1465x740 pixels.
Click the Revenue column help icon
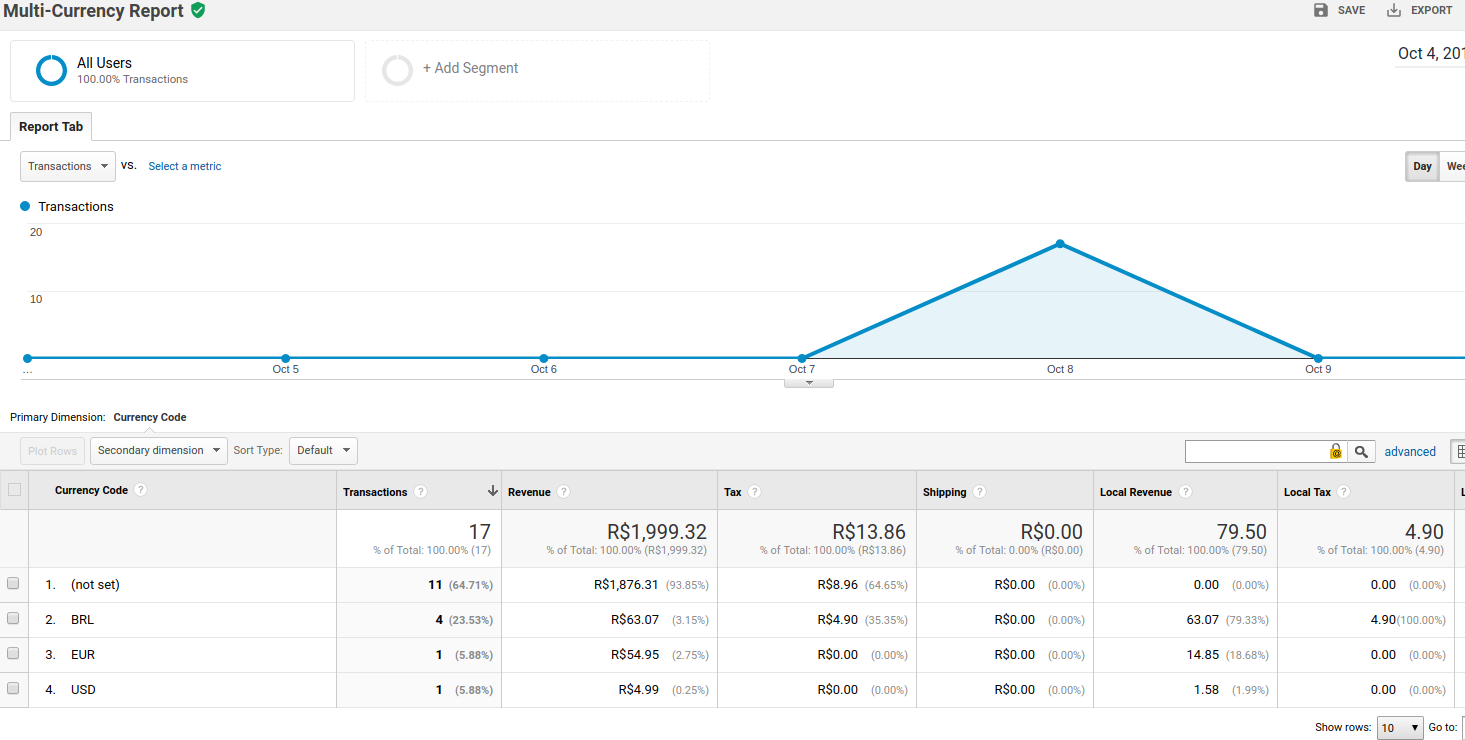(564, 492)
